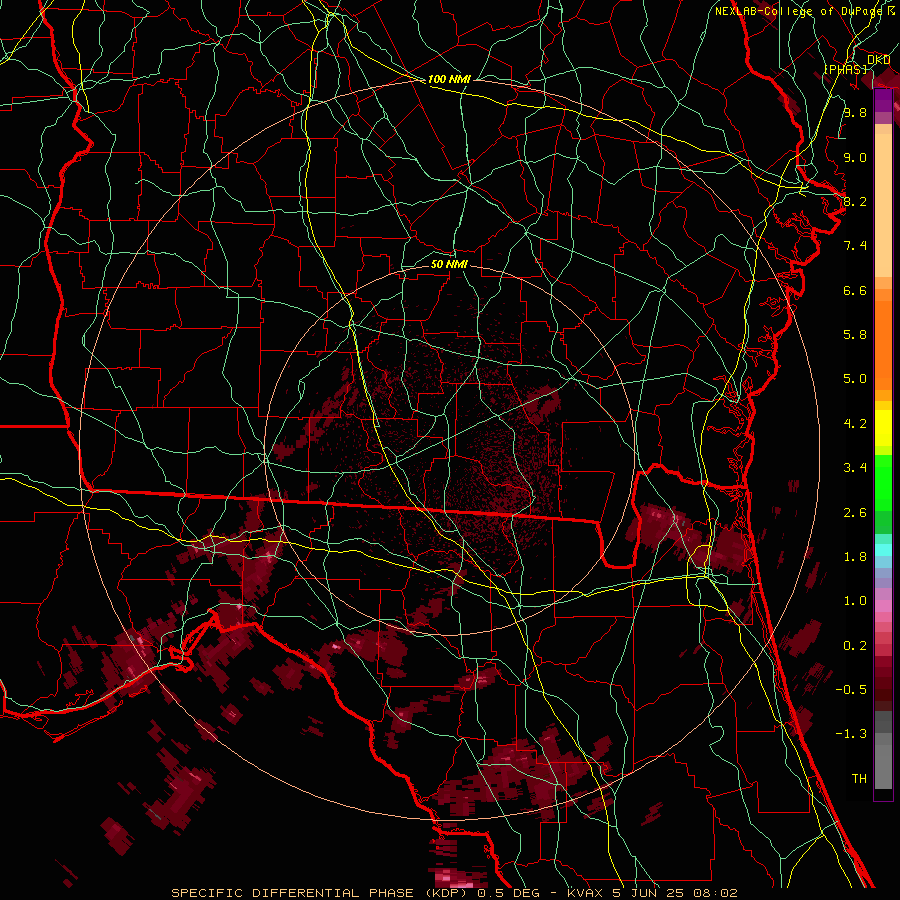Image resolution: width=900 pixels, height=900 pixels.
Task: Click the 4.2 scale value
Action: (855, 424)
